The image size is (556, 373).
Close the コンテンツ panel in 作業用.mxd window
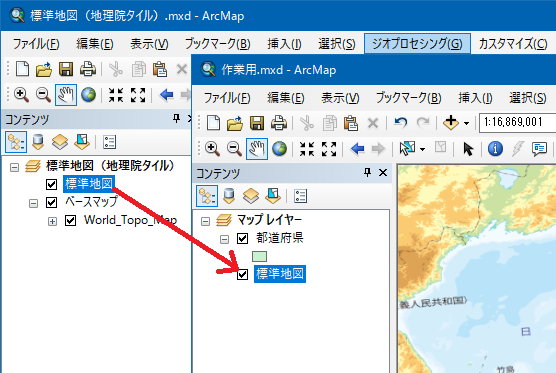(x=383, y=173)
